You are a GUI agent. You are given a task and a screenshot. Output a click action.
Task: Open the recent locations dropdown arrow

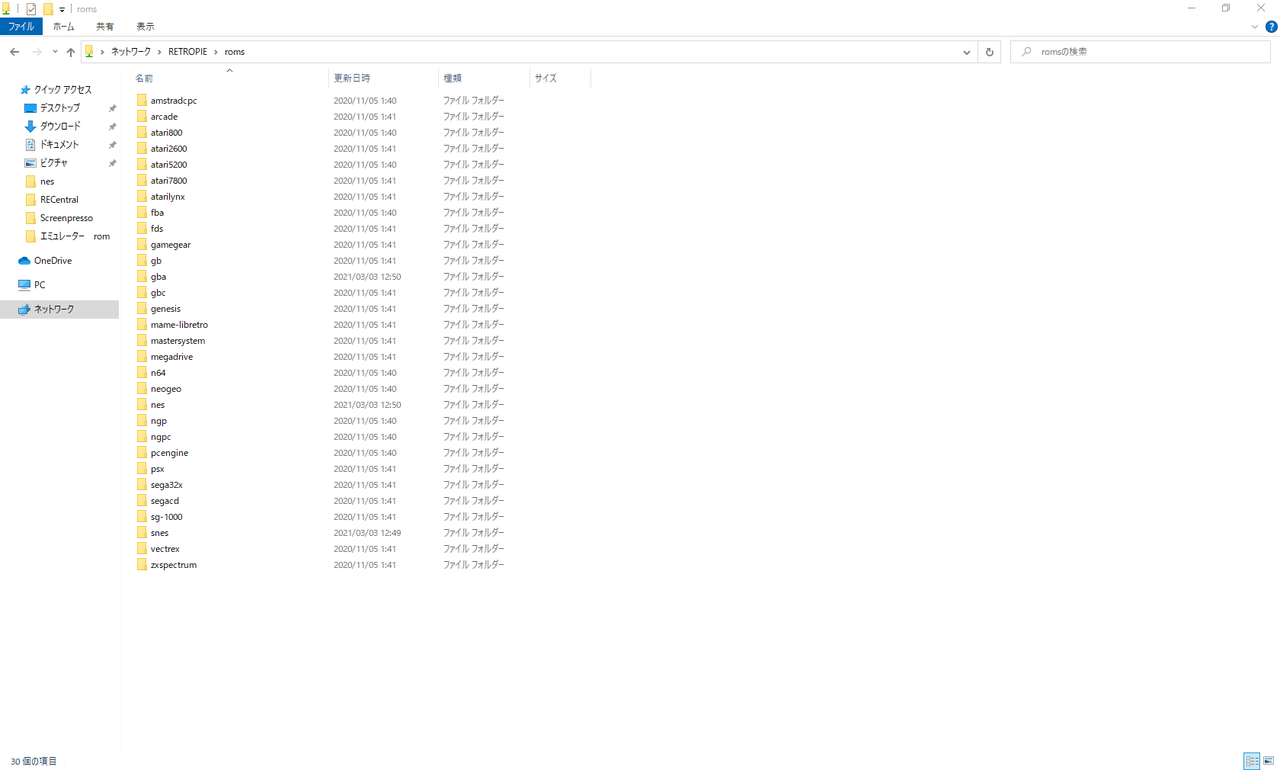coord(55,52)
